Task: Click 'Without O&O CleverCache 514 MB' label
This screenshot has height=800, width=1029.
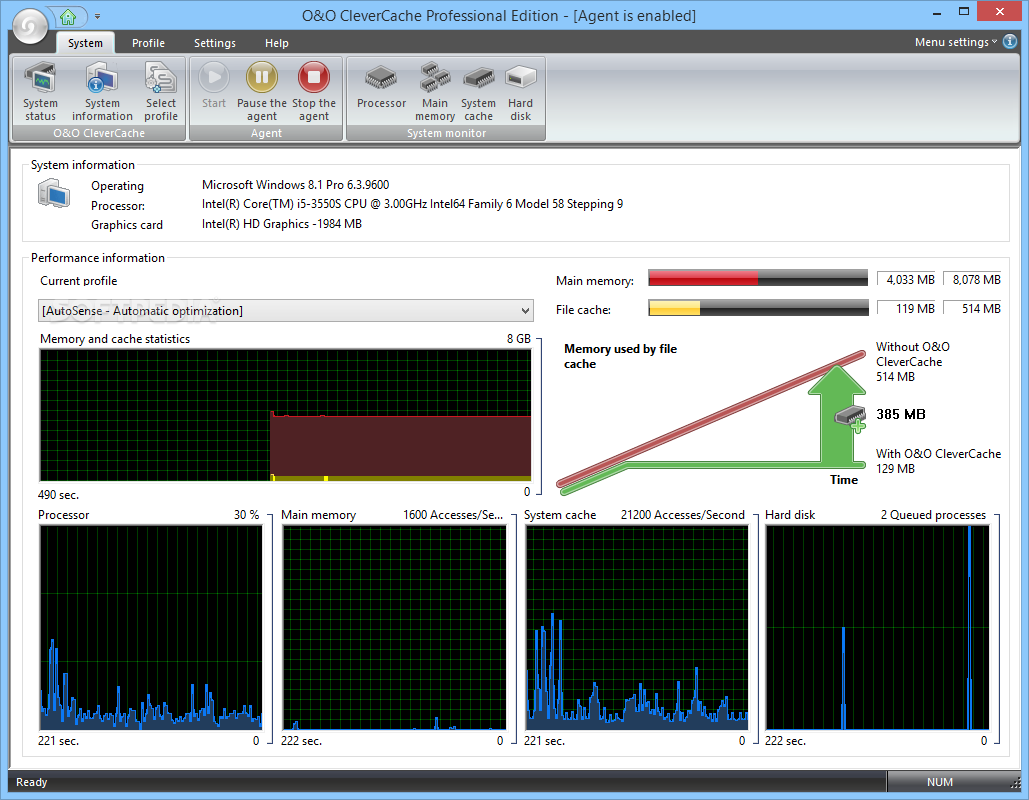Action: pyautogui.click(x=913, y=362)
